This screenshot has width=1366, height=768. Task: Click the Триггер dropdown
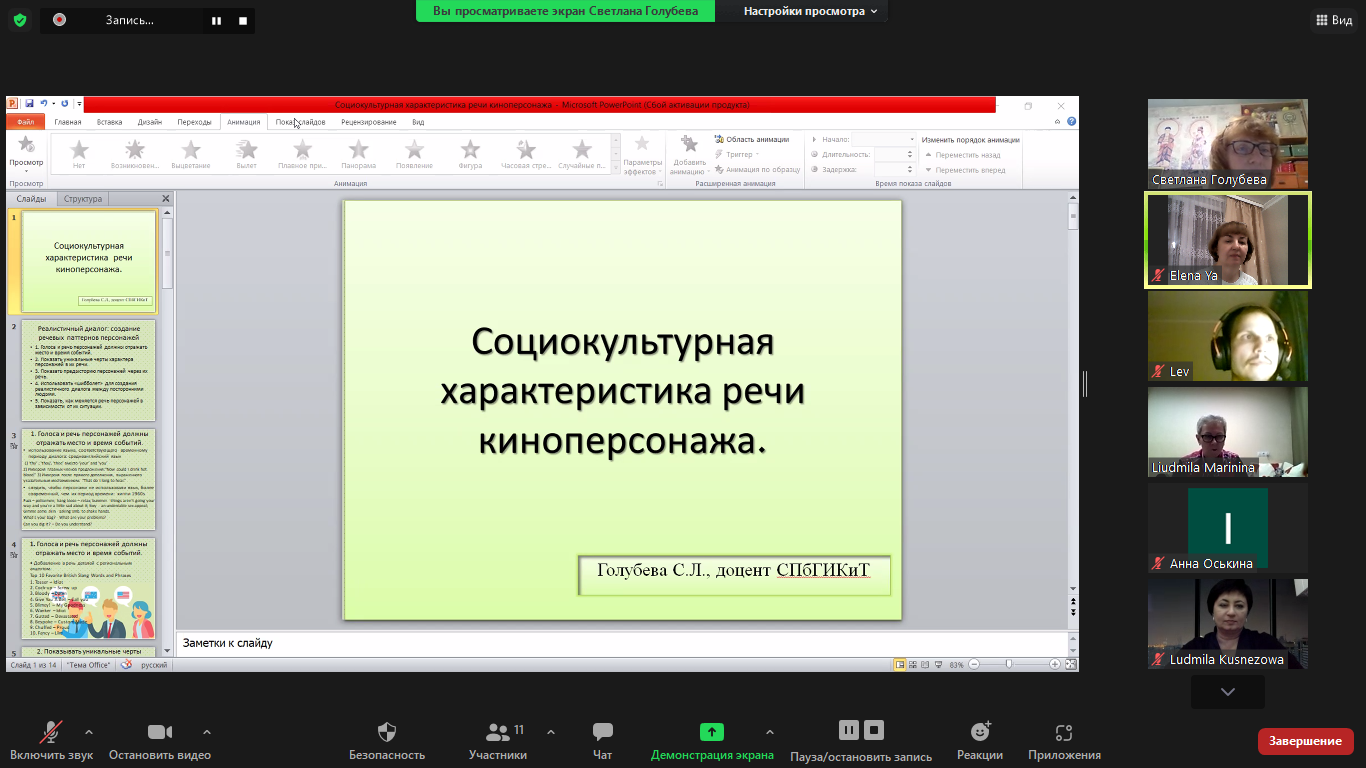(737, 154)
